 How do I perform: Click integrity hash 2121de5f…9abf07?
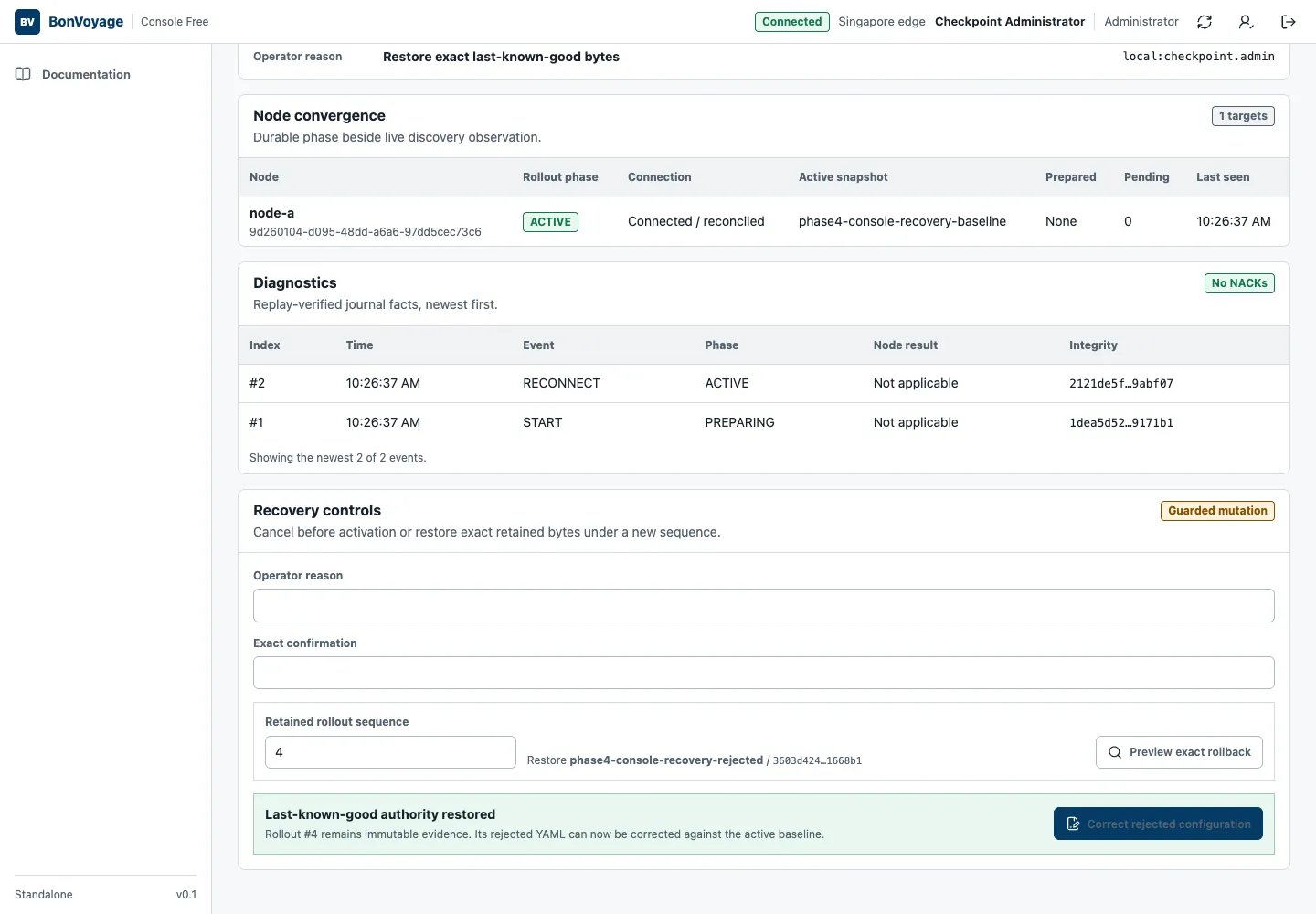(1121, 384)
